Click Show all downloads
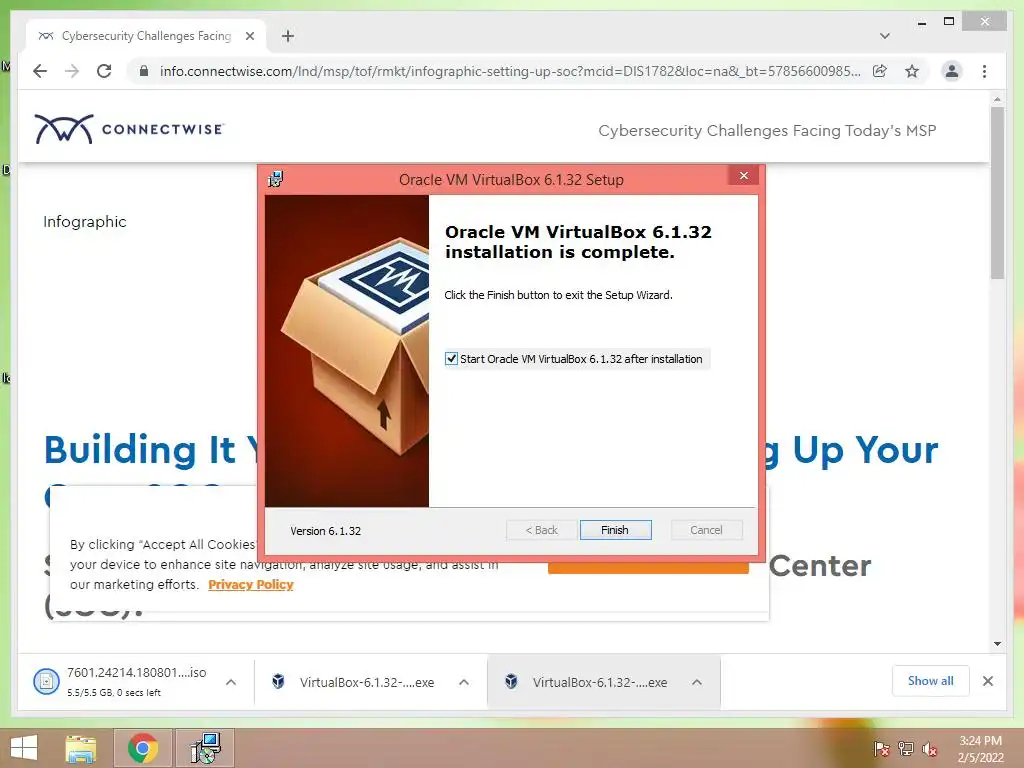This screenshot has height=768, width=1024. (x=931, y=680)
